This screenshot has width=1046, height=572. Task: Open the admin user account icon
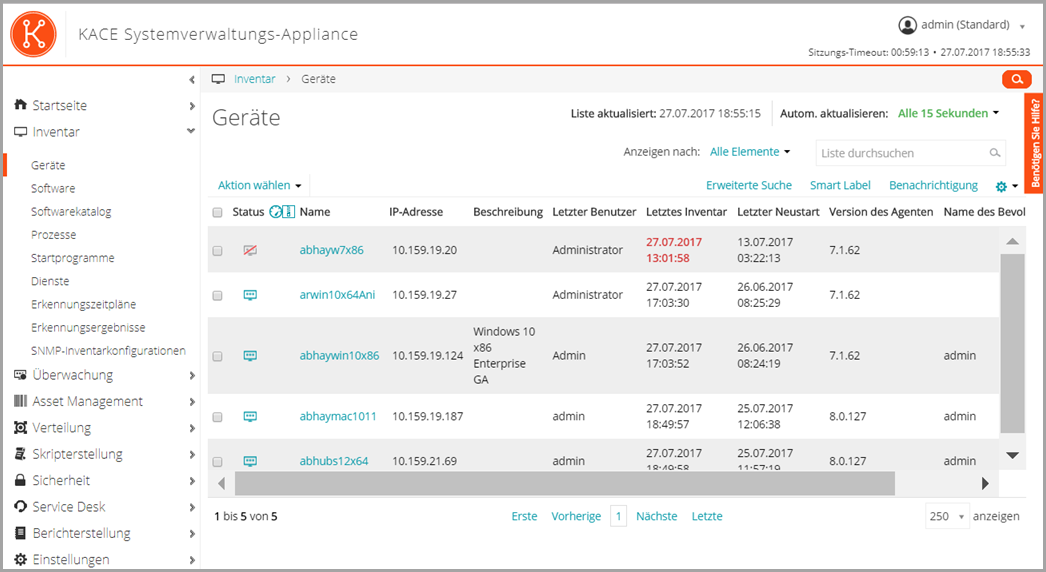pos(907,25)
